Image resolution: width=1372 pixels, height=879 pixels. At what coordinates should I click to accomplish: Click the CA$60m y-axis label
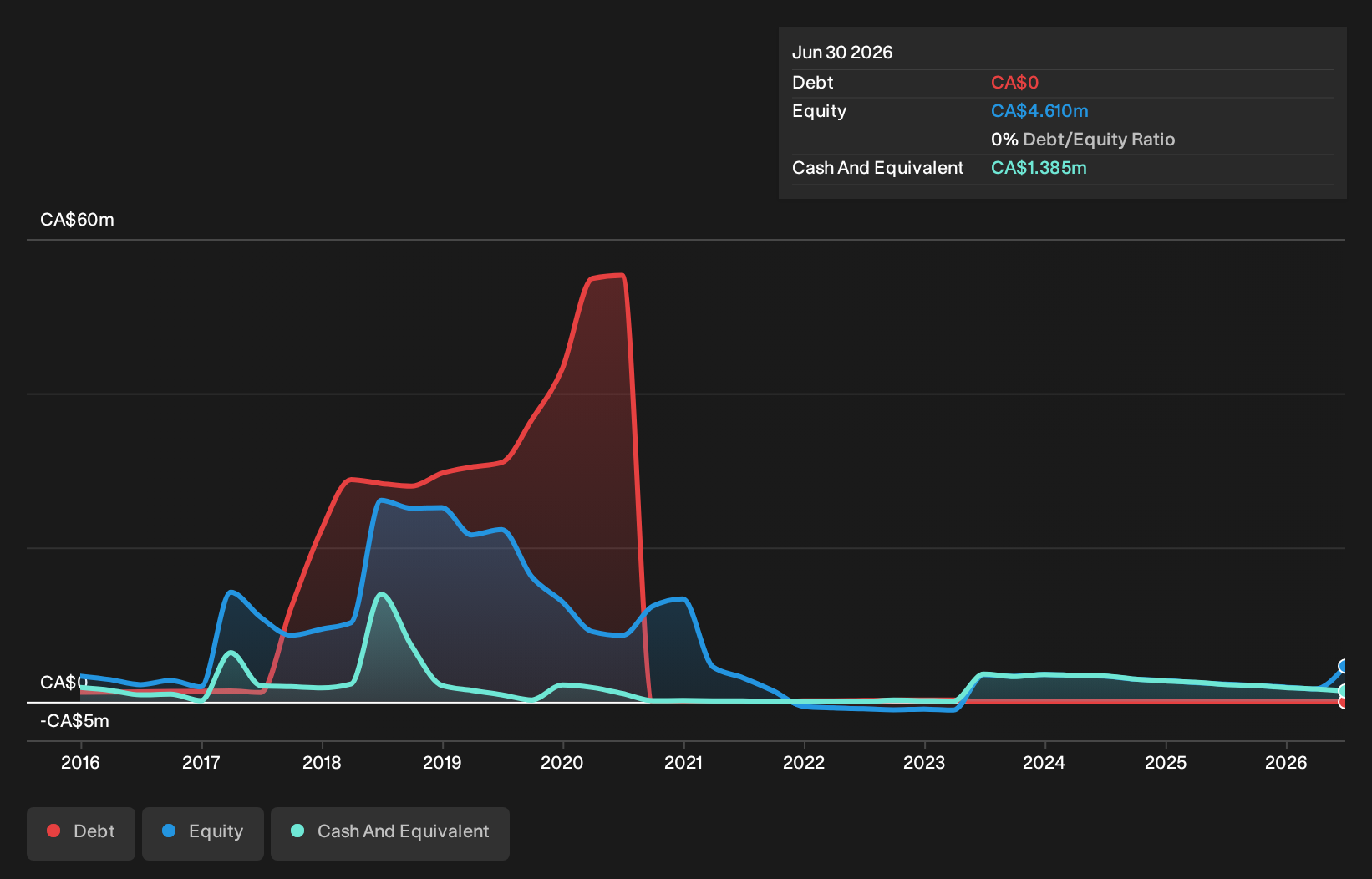(77, 220)
